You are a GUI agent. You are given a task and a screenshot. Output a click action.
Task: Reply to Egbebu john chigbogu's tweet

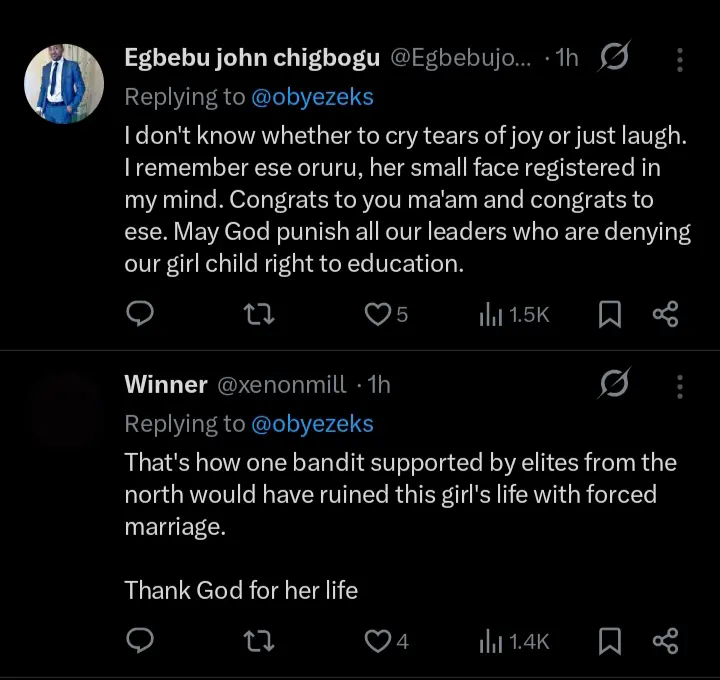(140, 314)
